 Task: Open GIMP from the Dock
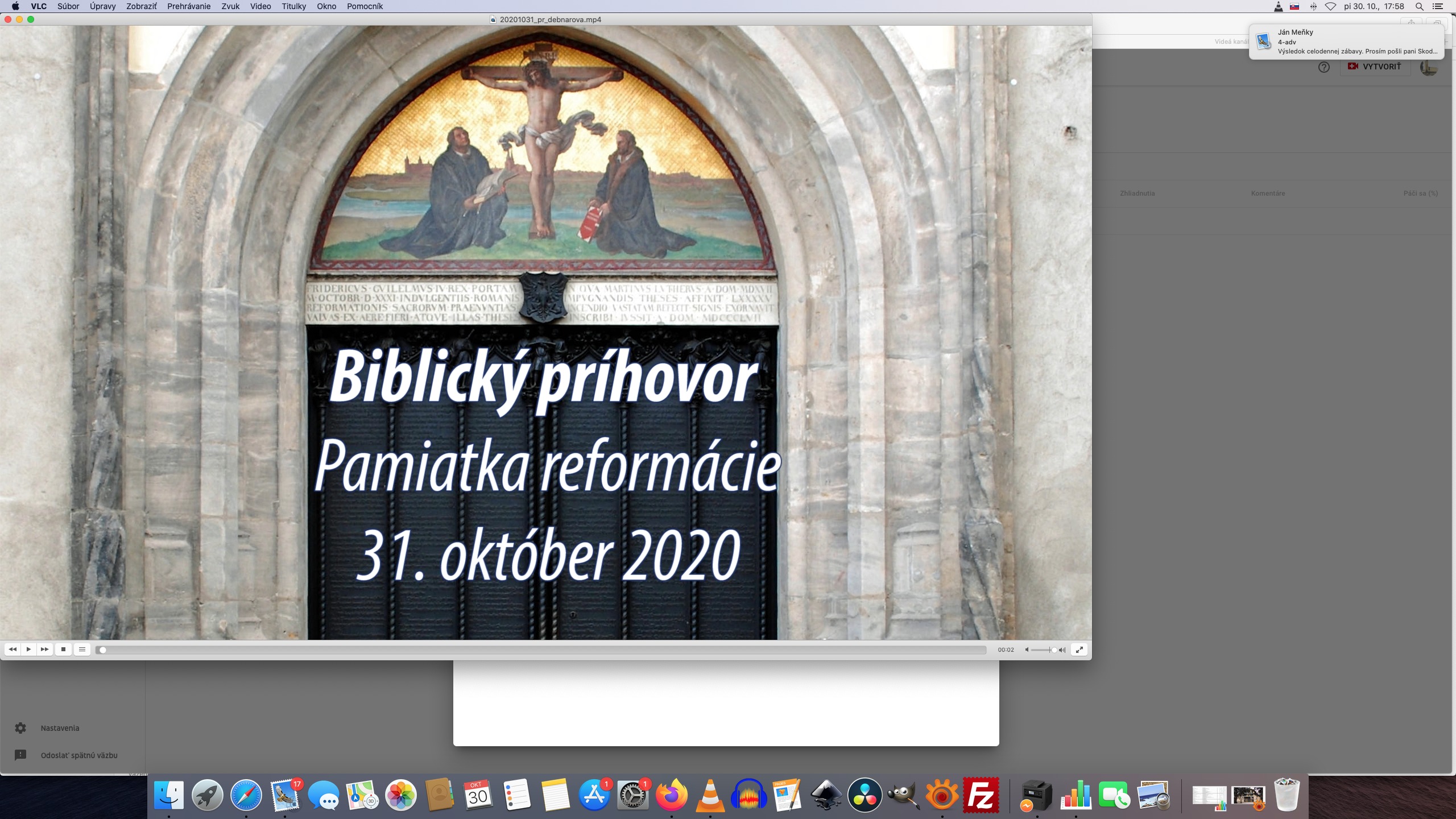903,795
